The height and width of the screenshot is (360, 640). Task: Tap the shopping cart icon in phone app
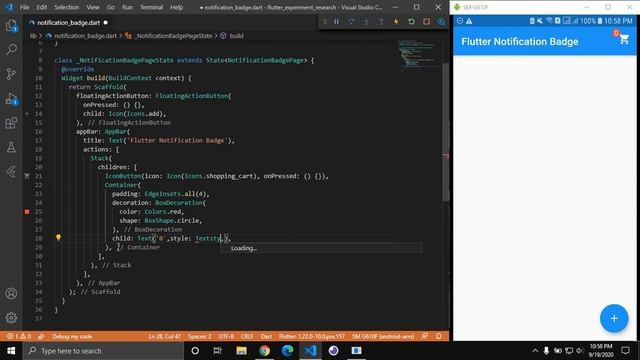click(624, 40)
